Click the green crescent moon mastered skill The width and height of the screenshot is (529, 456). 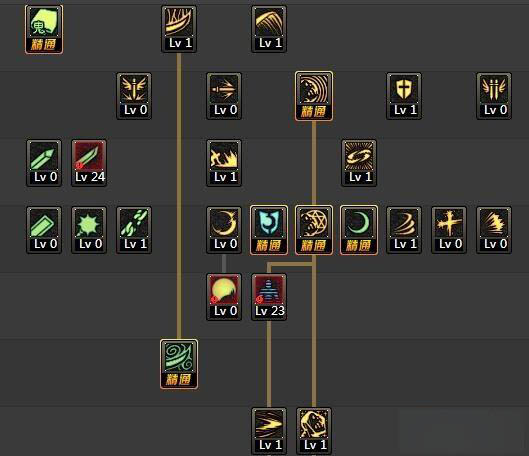coord(359,230)
